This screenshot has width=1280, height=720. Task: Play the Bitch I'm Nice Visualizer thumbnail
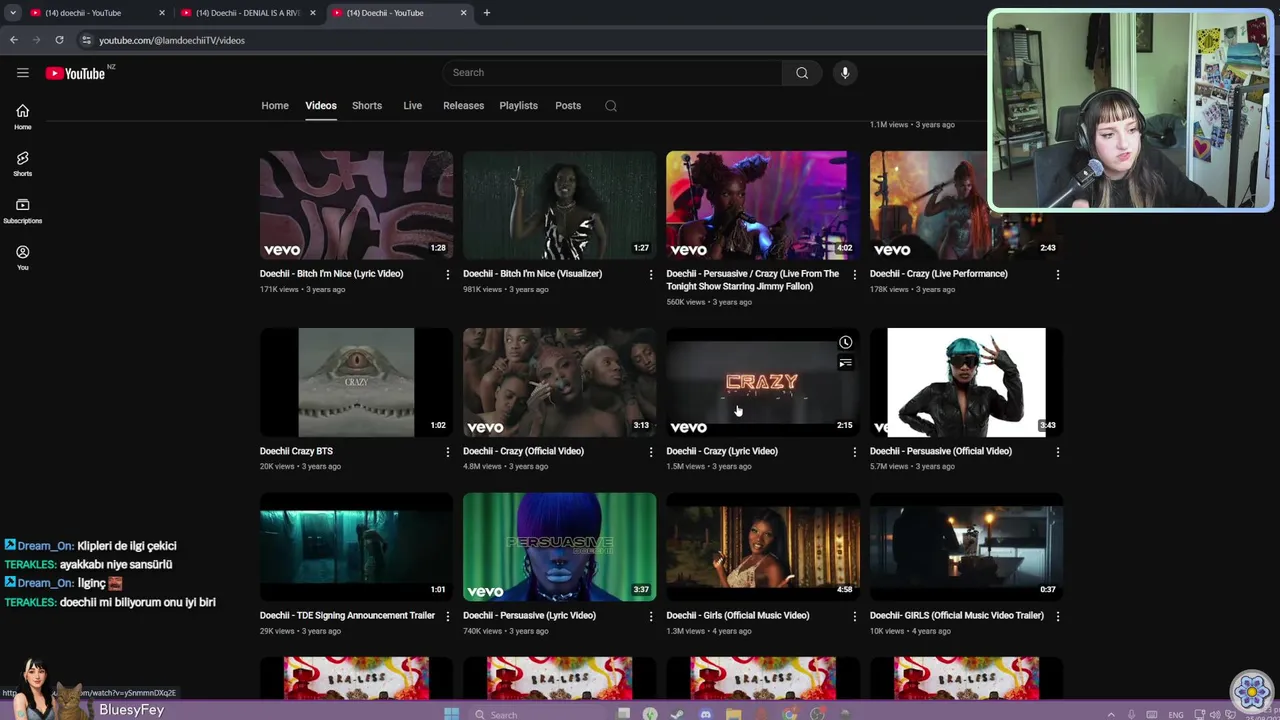pos(559,205)
